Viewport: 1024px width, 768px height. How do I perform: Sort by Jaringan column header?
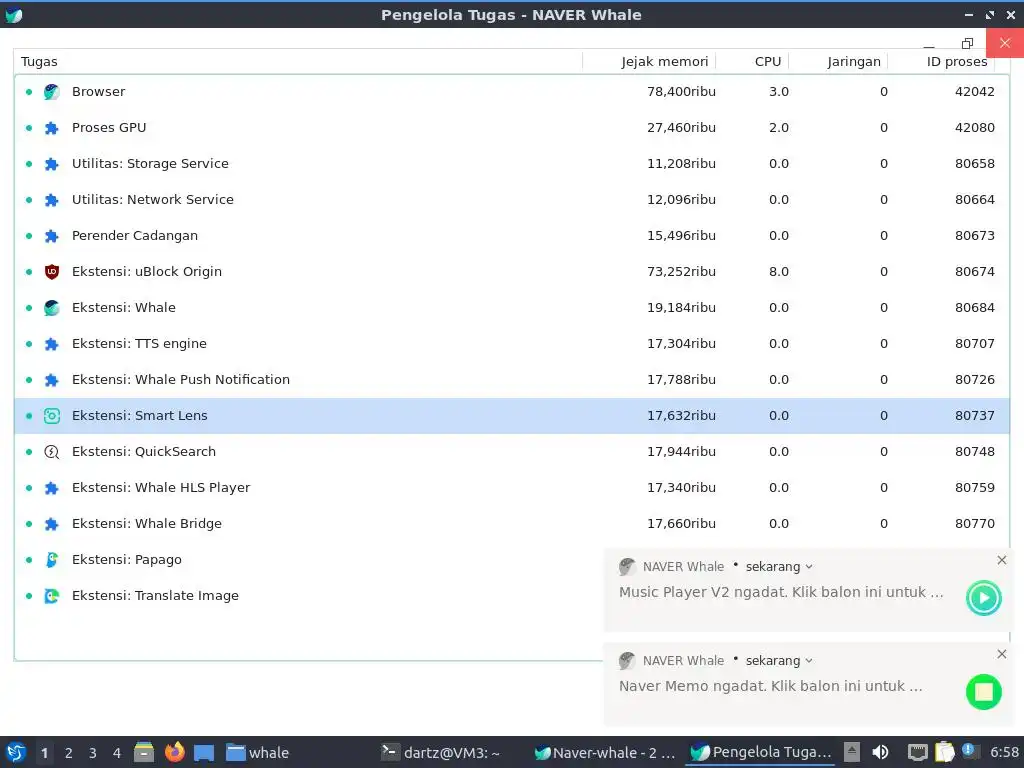tap(839, 61)
